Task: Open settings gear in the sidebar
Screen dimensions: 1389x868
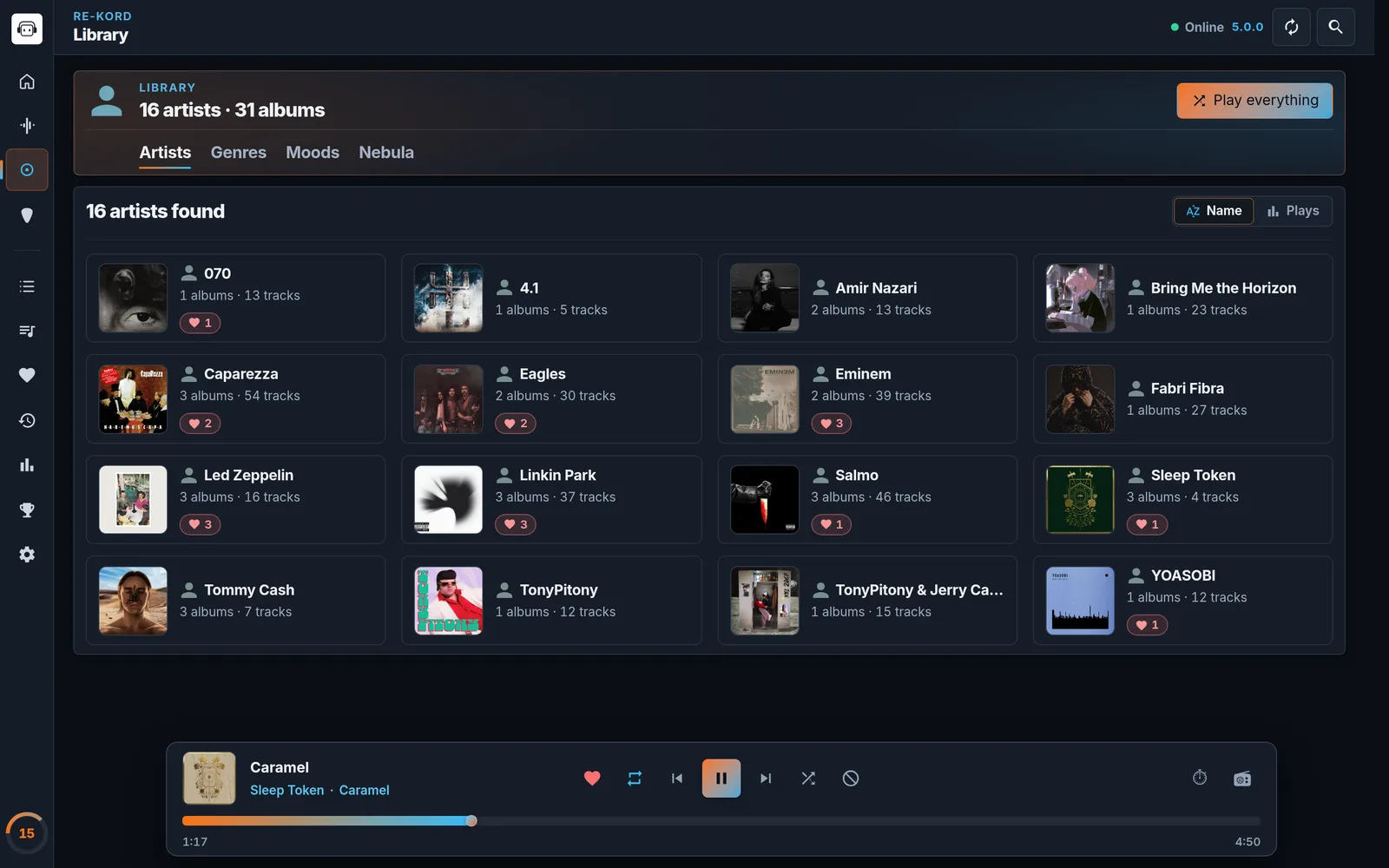Action: click(x=27, y=555)
